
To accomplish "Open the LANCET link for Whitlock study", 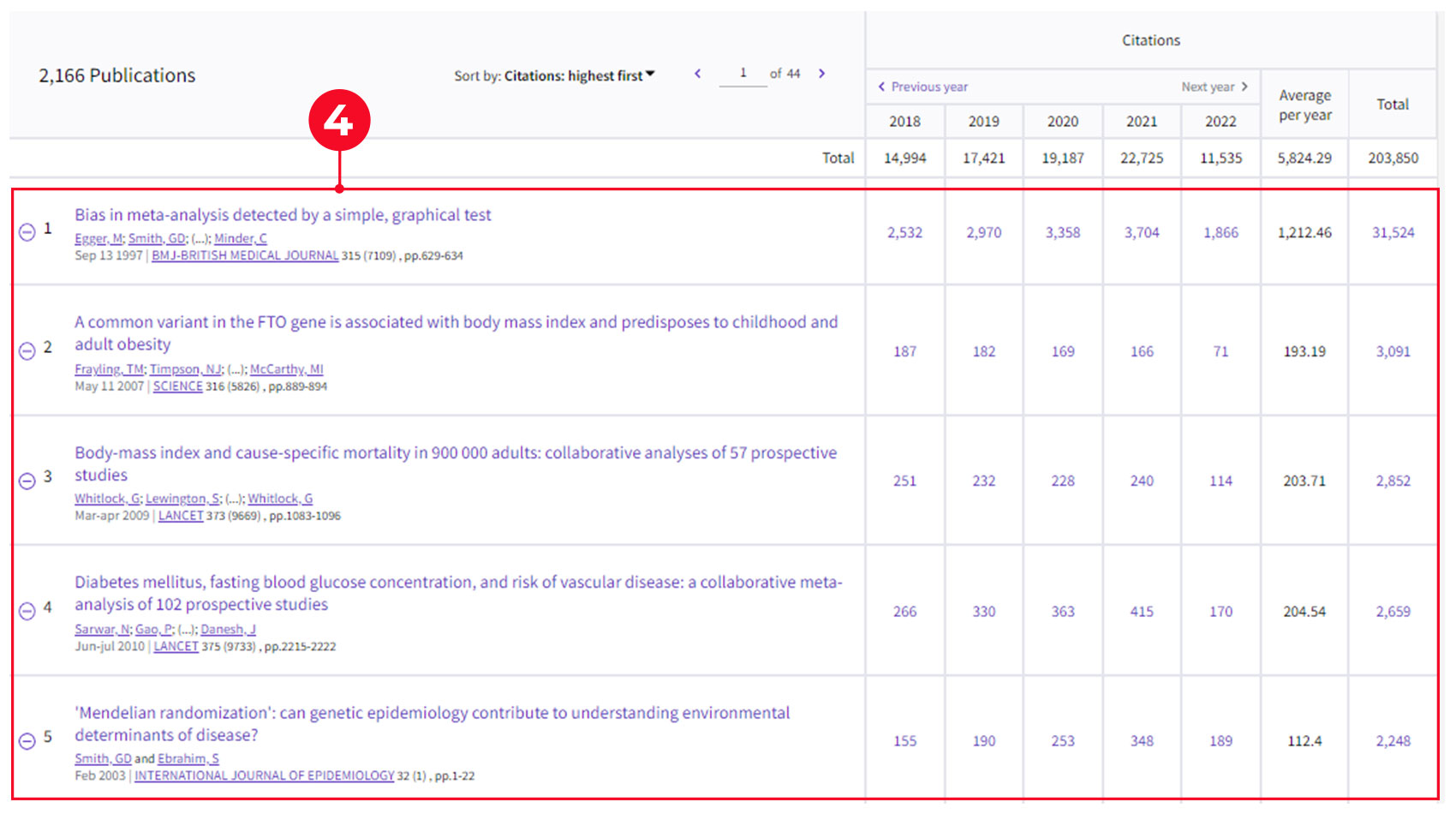I will pyautogui.click(x=180, y=516).
